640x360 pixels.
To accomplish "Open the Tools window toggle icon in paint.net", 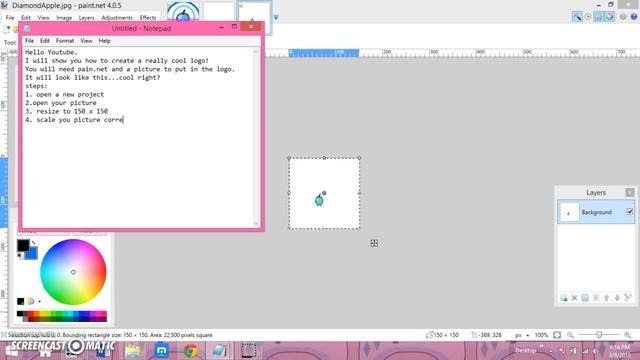I will [577, 17].
